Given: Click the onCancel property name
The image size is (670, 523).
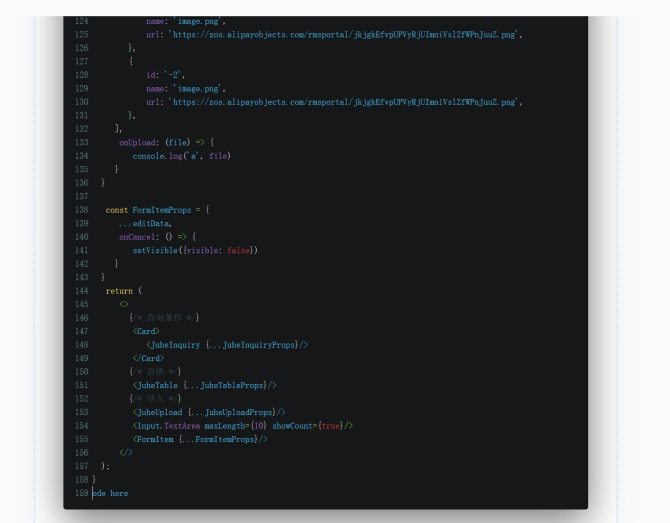Looking at the screenshot, I should tap(139, 237).
